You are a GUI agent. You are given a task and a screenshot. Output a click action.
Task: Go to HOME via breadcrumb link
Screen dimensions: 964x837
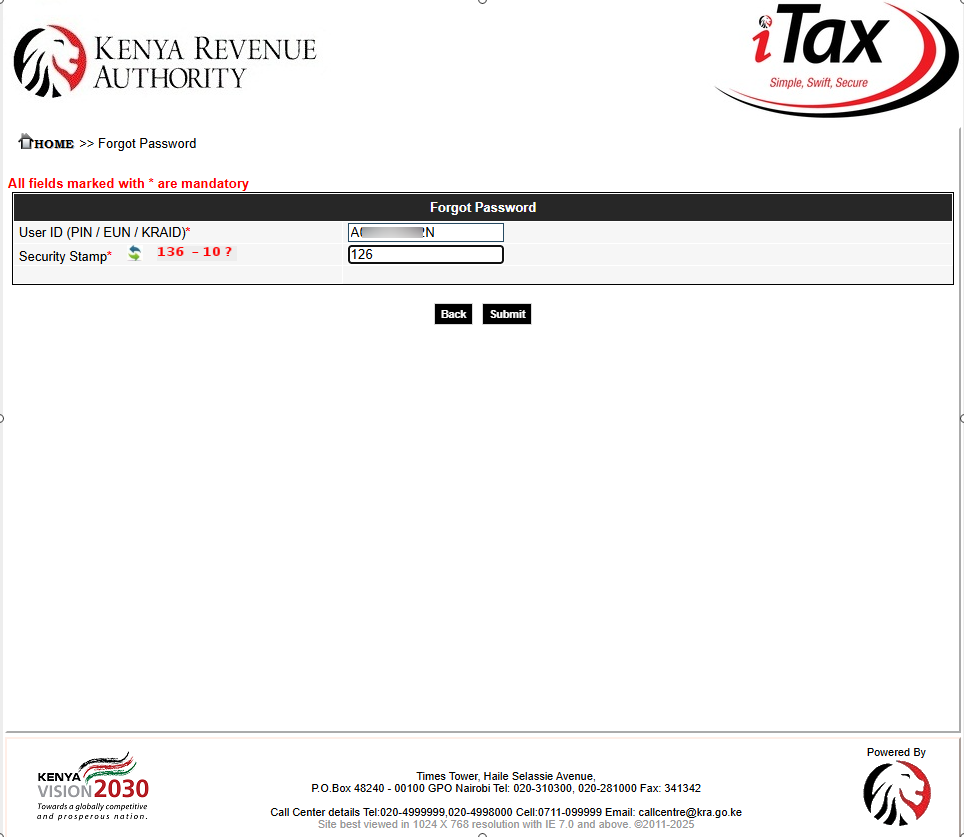[54, 144]
